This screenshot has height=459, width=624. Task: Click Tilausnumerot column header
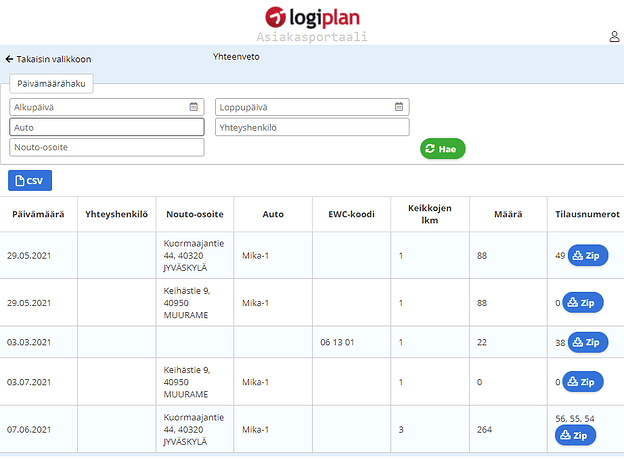click(x=587, y=214)
